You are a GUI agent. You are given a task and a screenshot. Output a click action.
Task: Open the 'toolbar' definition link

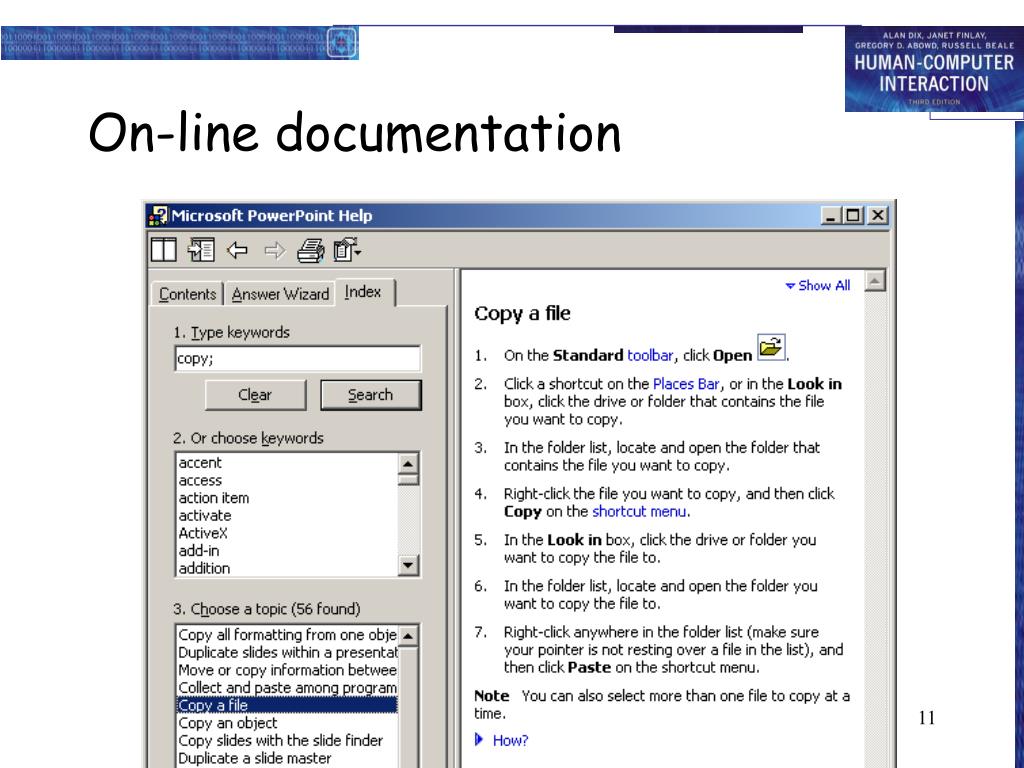click(650, 355)
